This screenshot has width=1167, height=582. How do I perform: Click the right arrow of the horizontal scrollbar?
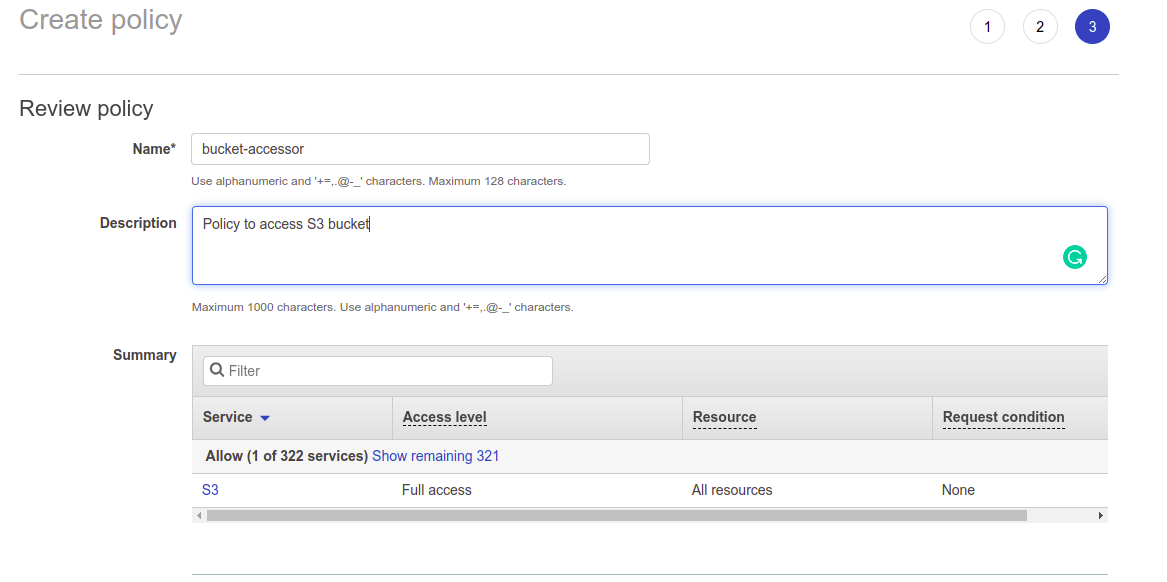click(1100, 516)
